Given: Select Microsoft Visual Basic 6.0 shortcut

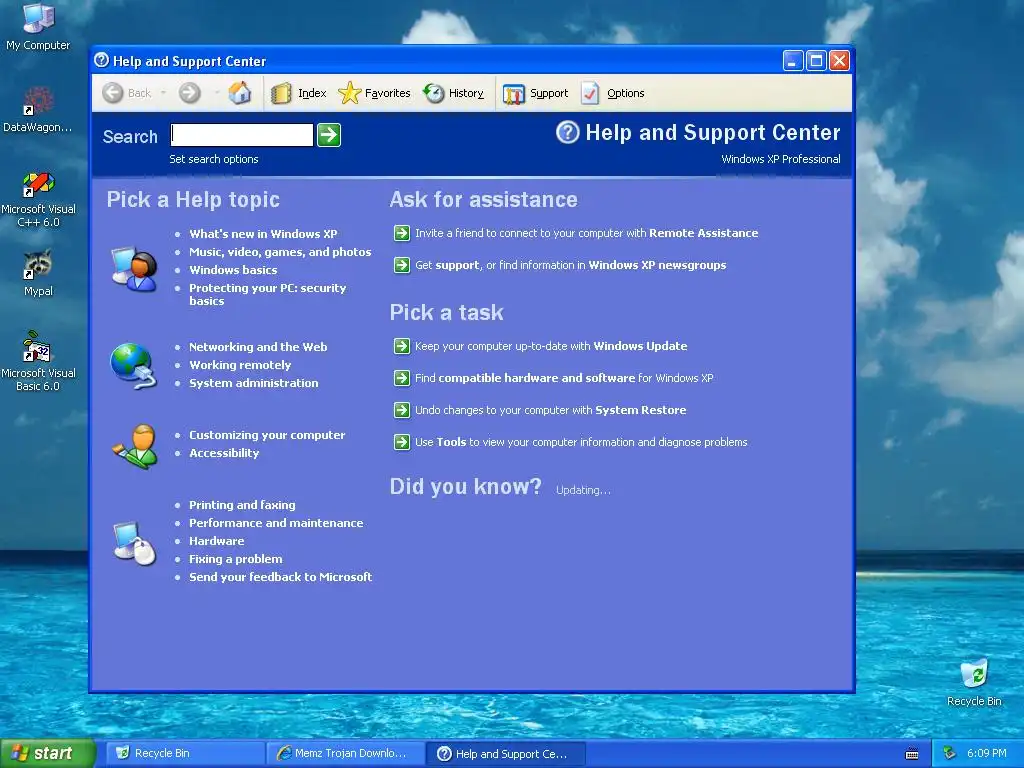Looking at the screenshot, I should pyautogui.click(x=38, y=362).
